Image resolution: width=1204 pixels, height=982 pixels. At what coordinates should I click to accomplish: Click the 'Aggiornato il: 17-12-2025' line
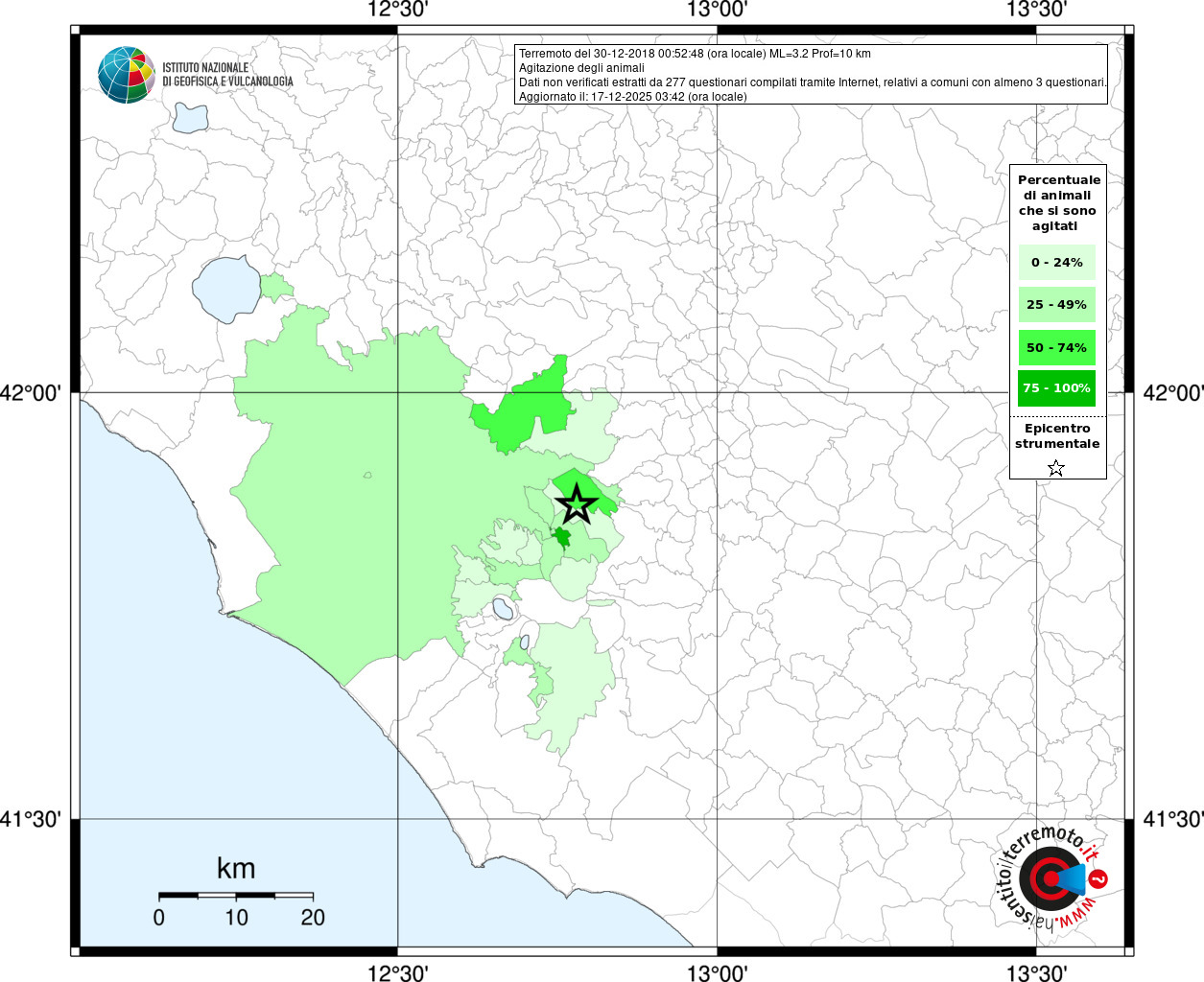tap(633, 97)
